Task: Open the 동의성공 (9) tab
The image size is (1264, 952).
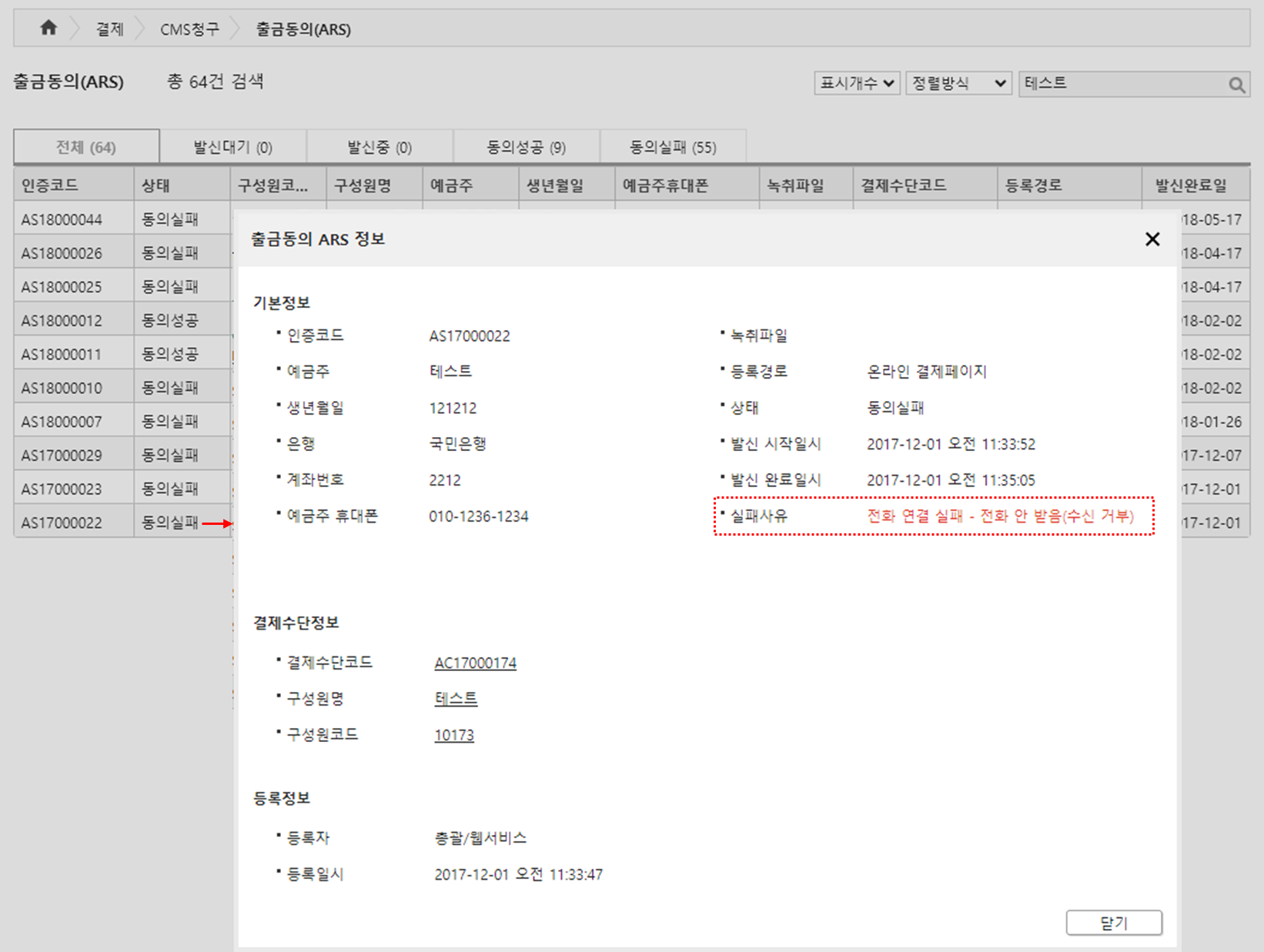Action: (x=527, y=147)
